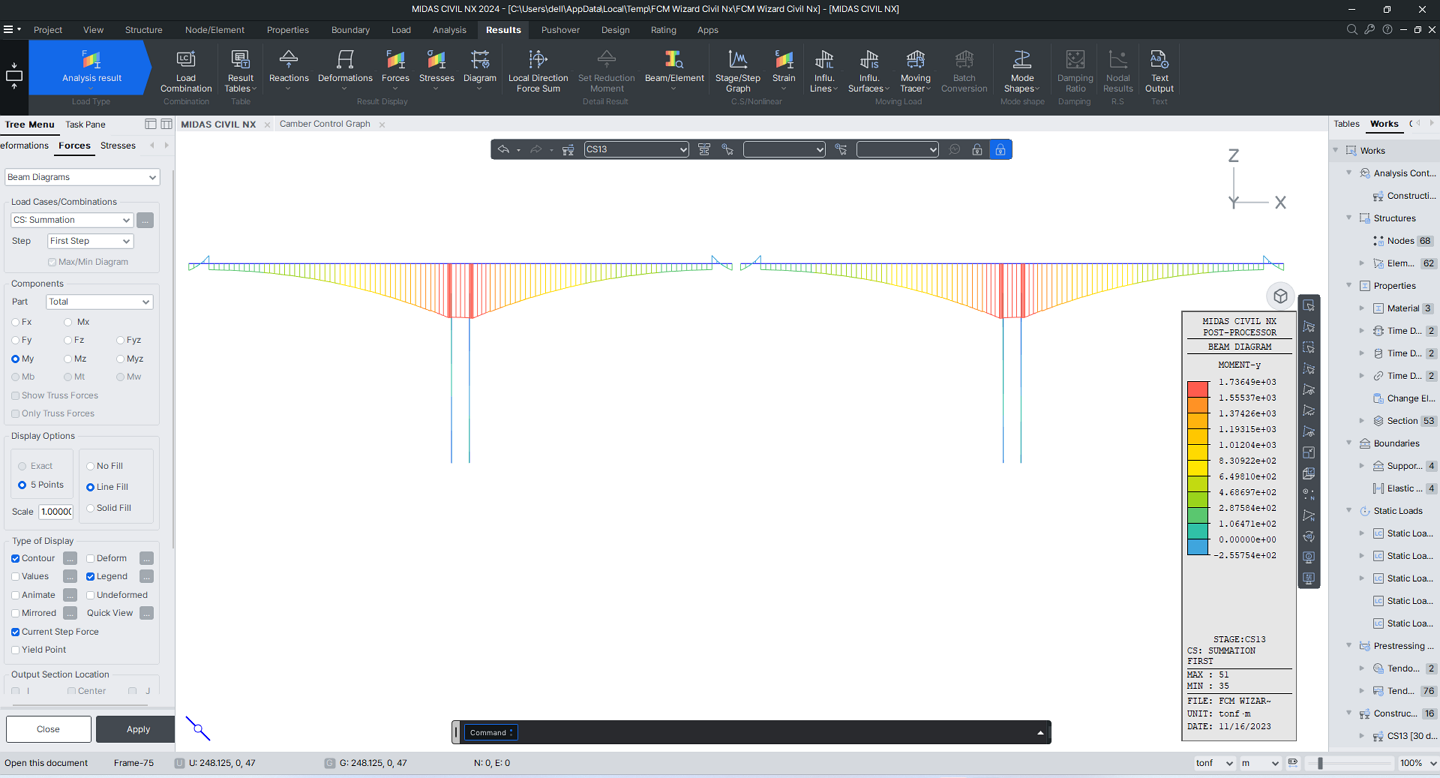Open the Damping Ratio tool
Viewport: 1440px width, 778px height.
pos(1075,70)
